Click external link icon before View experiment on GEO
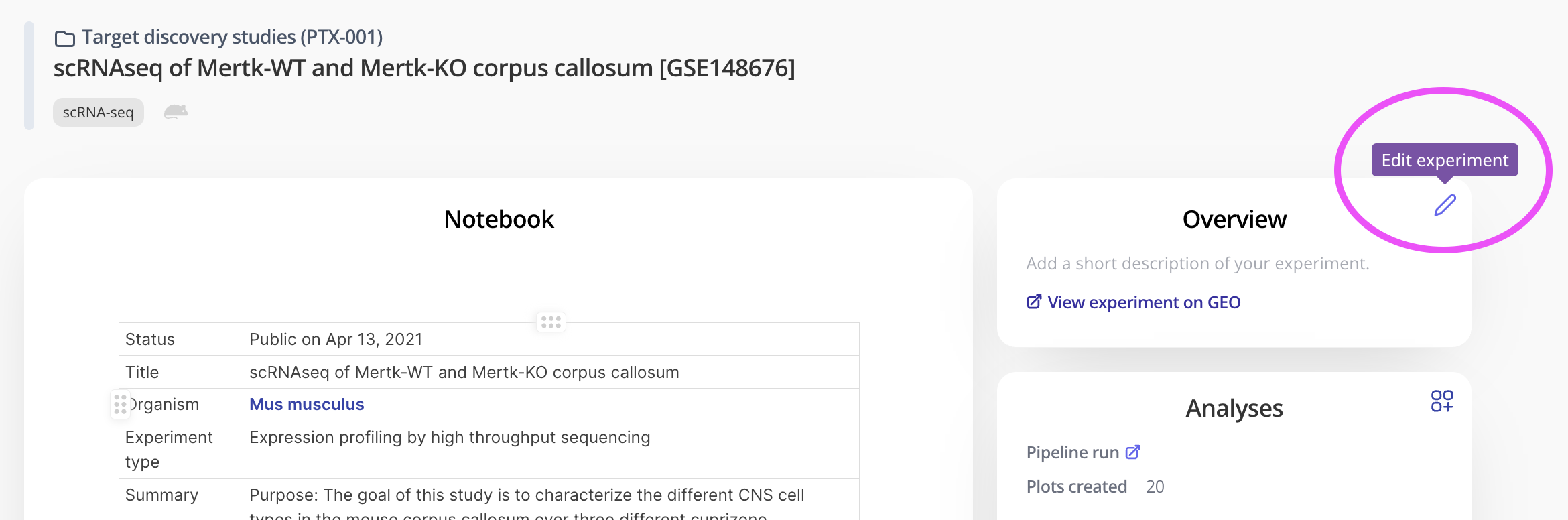 (1034, 302)
